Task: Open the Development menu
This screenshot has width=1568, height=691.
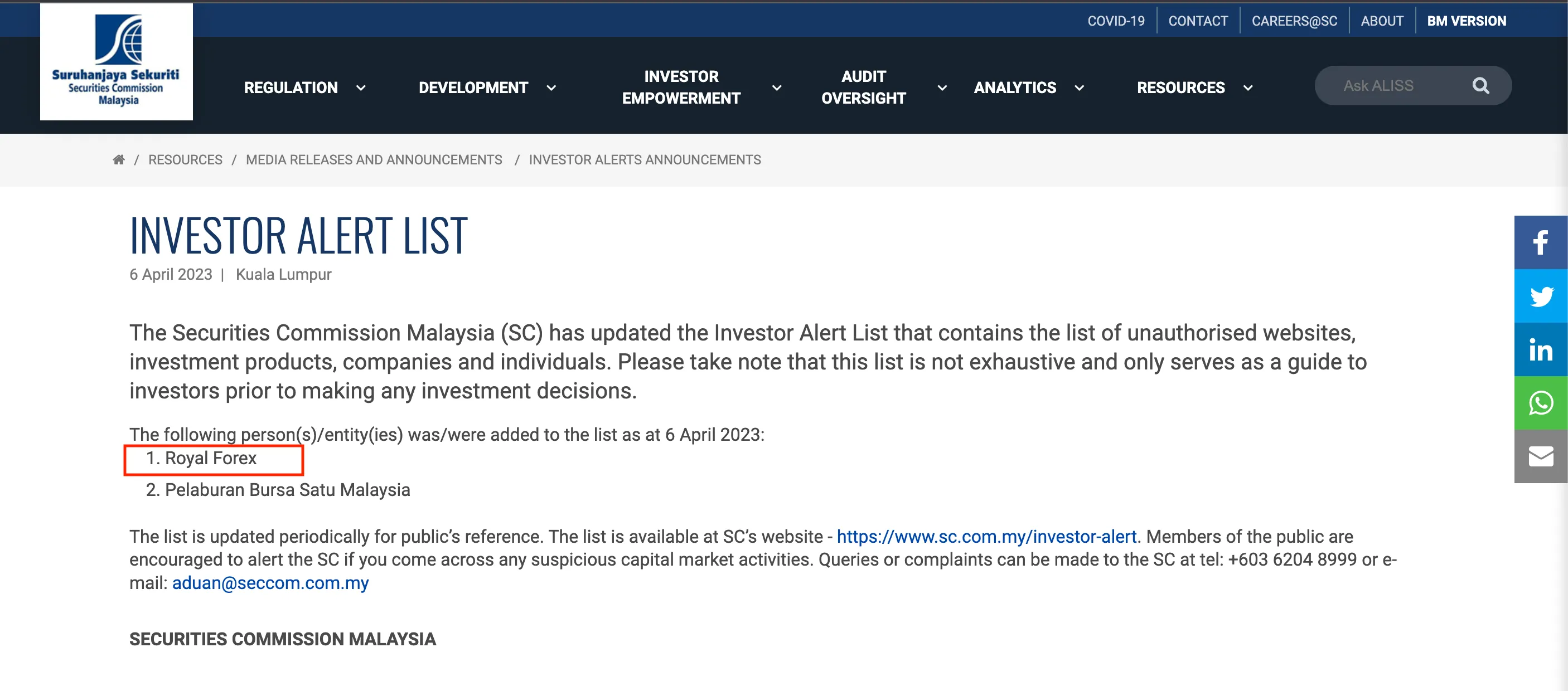Action: 473,87
